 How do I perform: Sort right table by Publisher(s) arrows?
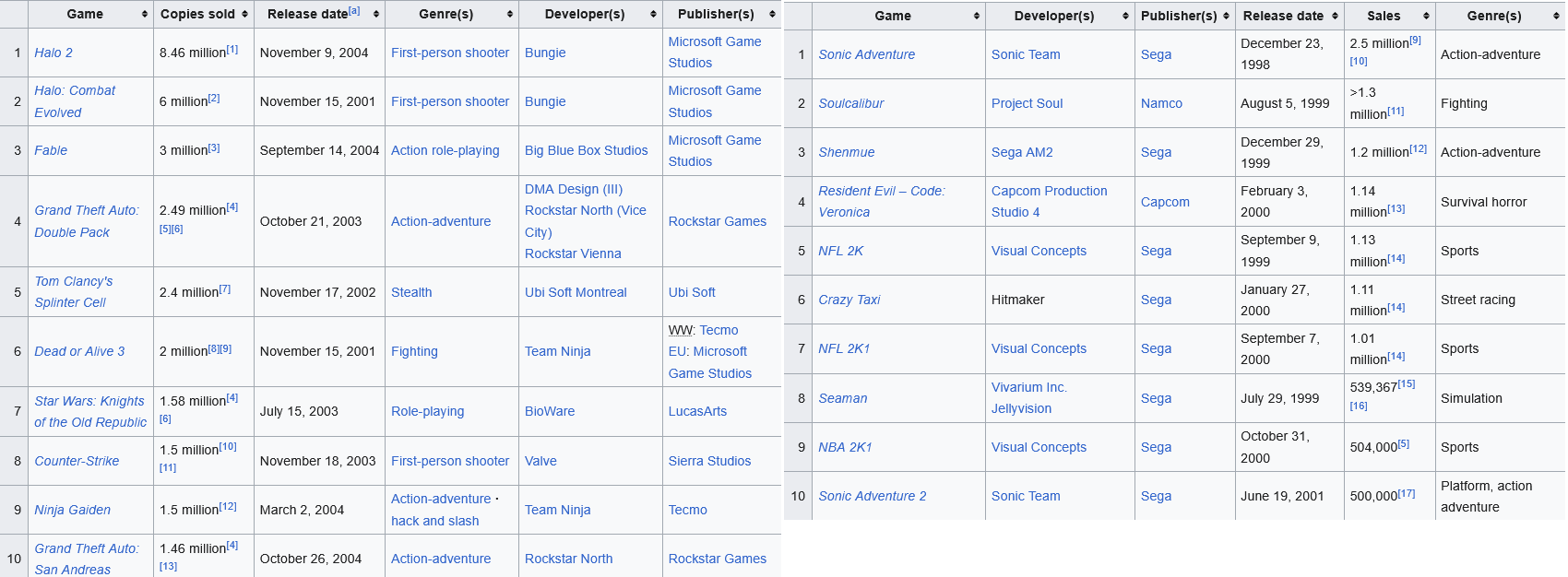point(1226,16)
